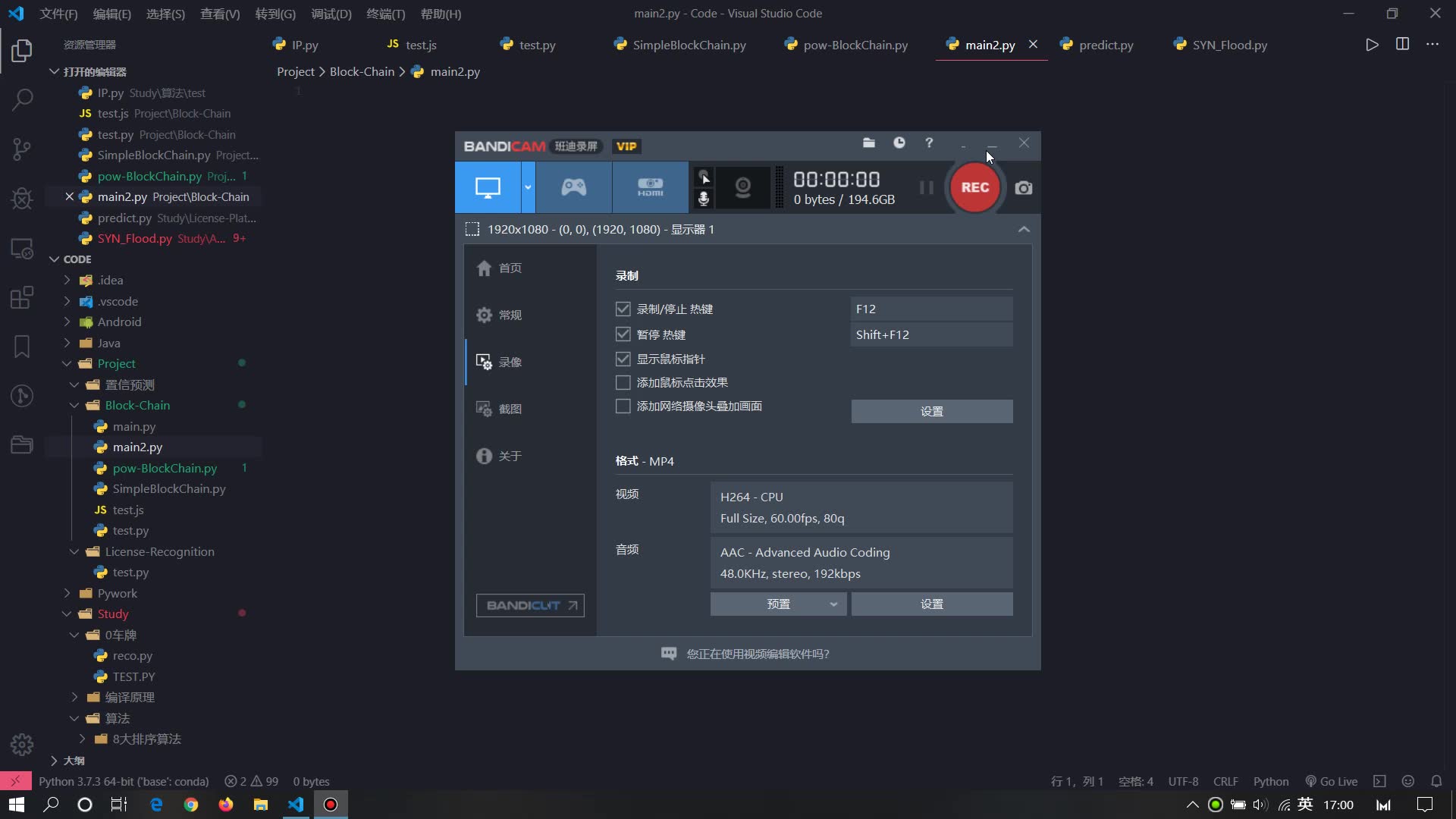This screenshot has width=1456, height=819.
Task: Open Bandicam's 截图 screenshot settings section
Action: click(x=498, y=409)
